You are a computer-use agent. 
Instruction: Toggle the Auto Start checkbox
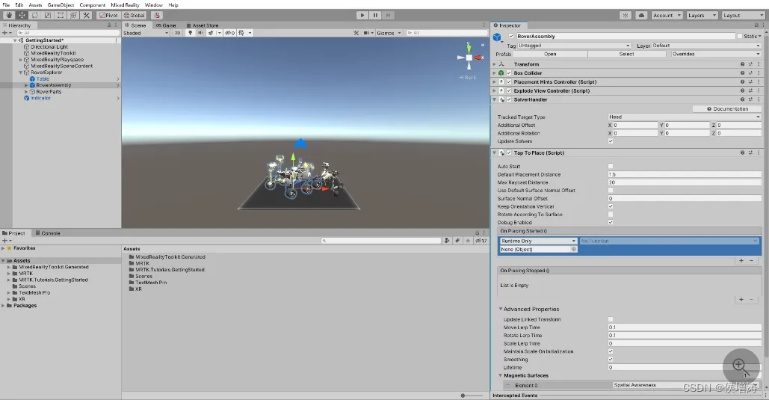(x=611, y=165)
